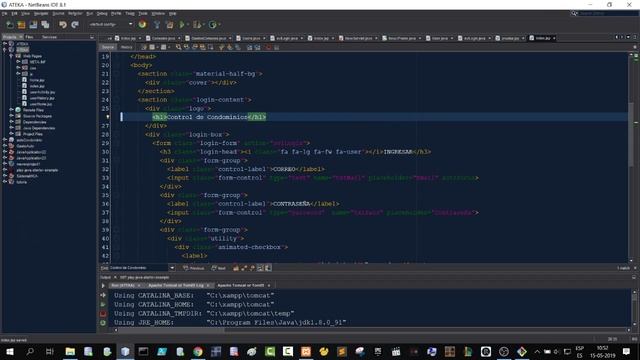
Task: Click the New File toolbar icon
Action: tap(9, 25)
